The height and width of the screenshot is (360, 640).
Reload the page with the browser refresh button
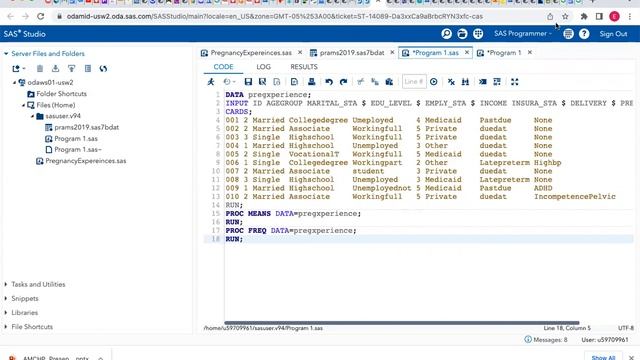[40, 16]
